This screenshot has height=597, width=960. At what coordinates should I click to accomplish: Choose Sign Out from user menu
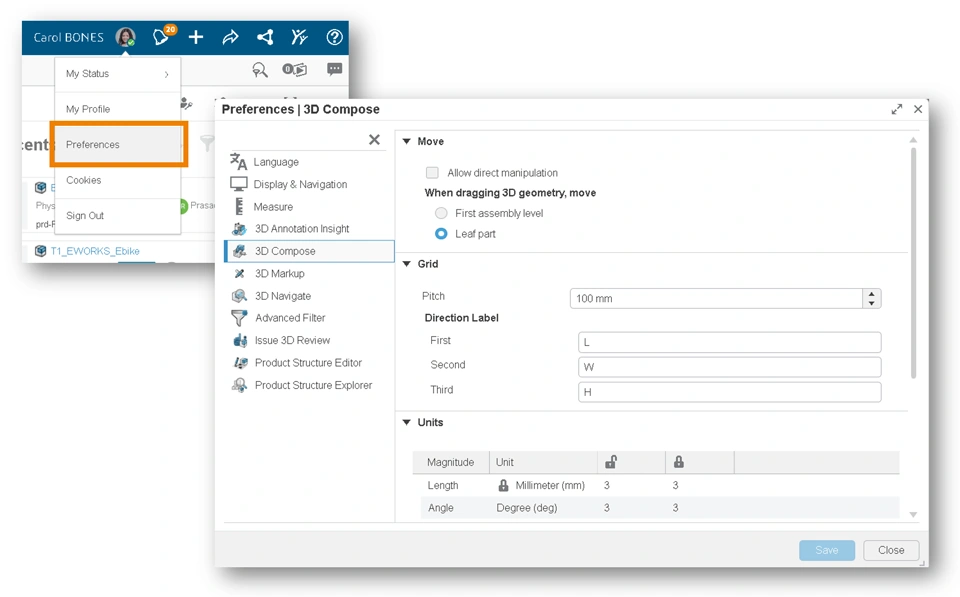[118, 216]
